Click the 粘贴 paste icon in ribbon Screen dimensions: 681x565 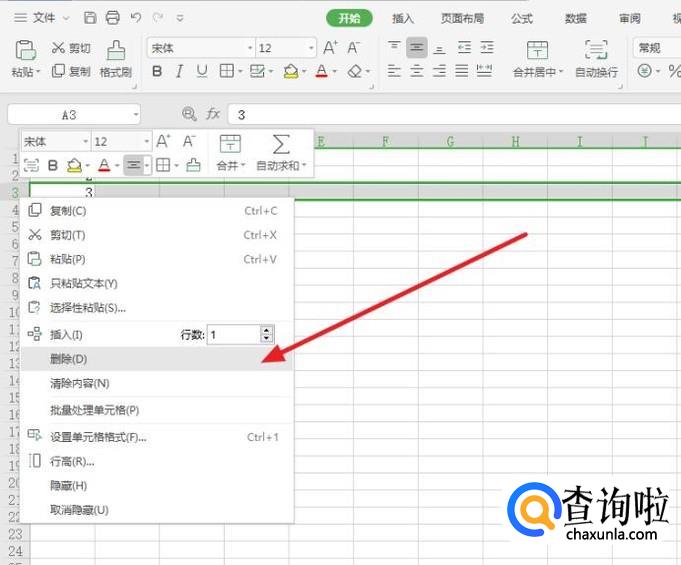25,50
